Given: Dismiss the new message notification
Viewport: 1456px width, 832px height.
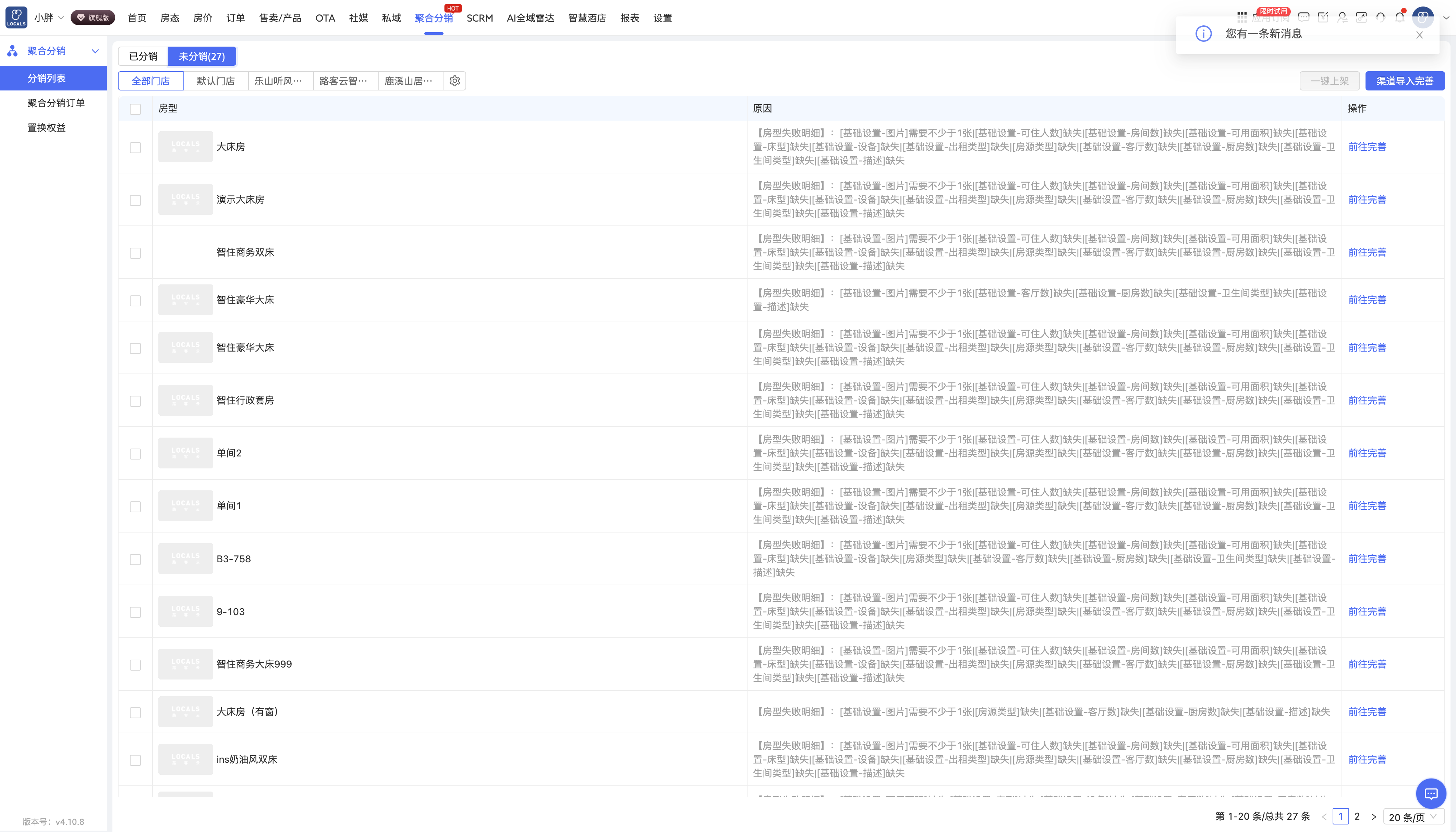Looking at the screenshot, I should coord(1419,35).
